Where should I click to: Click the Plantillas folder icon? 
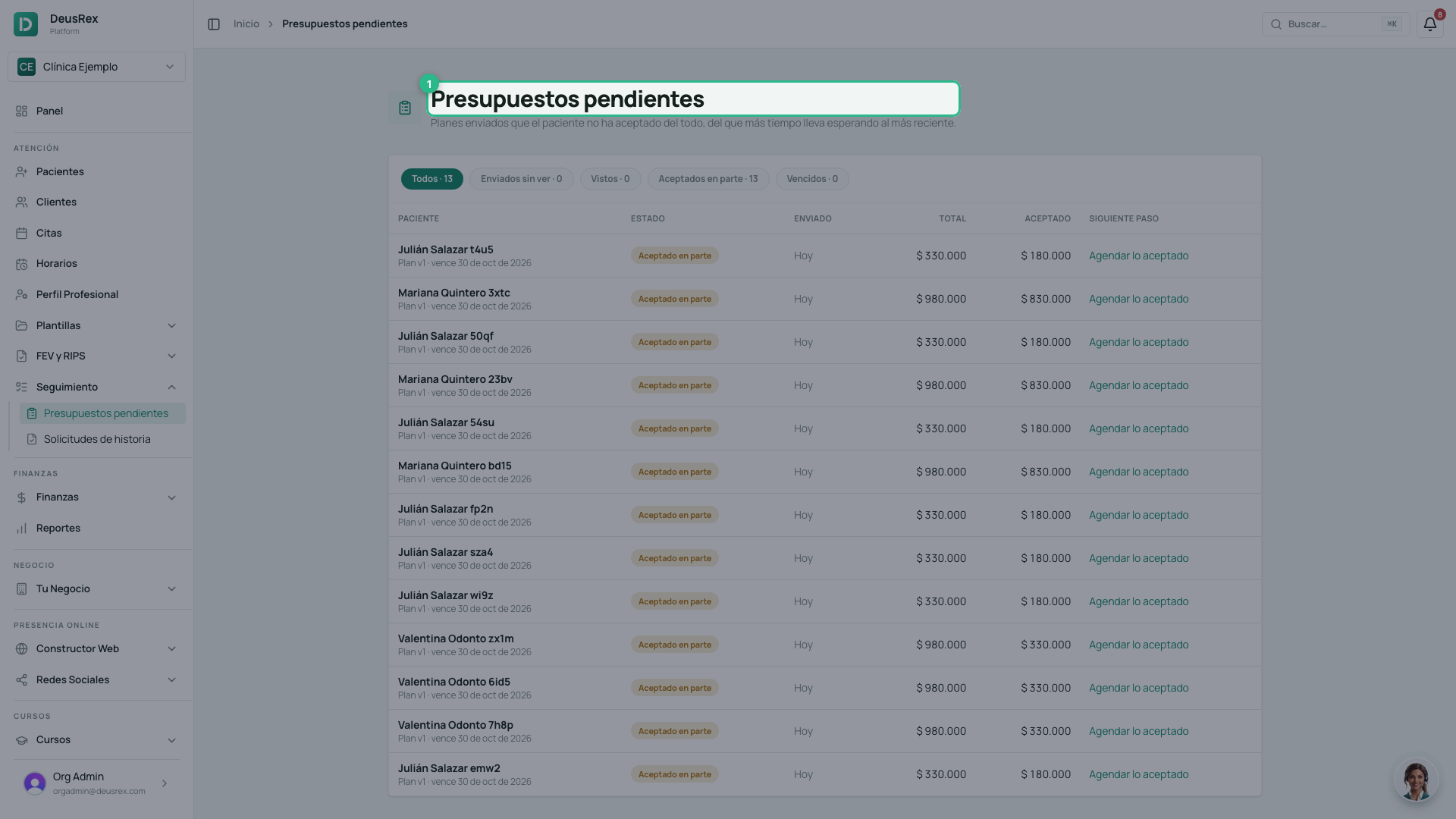click(21, 326)
